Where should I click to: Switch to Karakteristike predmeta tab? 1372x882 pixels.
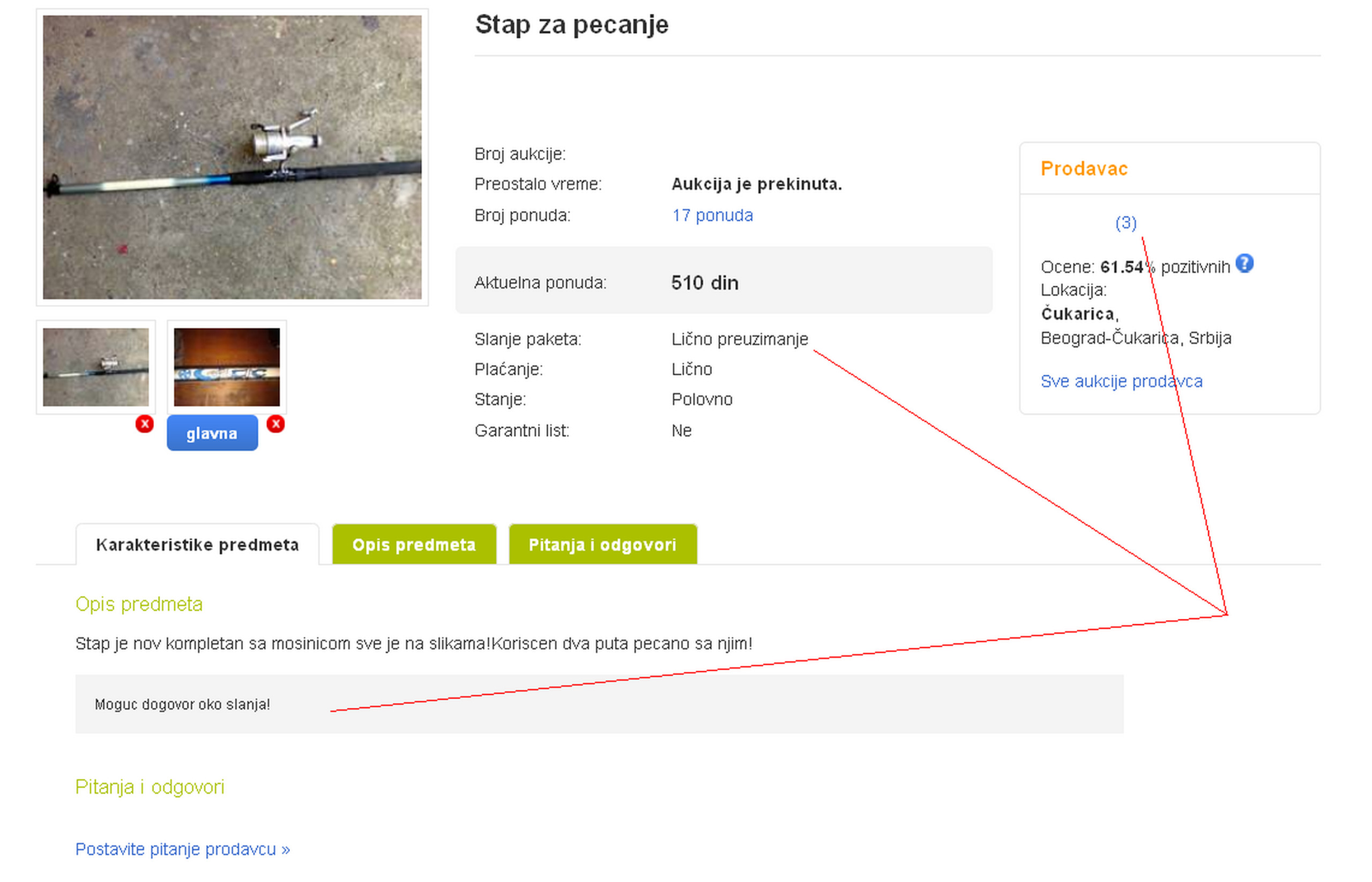click(x=197, y=545)
